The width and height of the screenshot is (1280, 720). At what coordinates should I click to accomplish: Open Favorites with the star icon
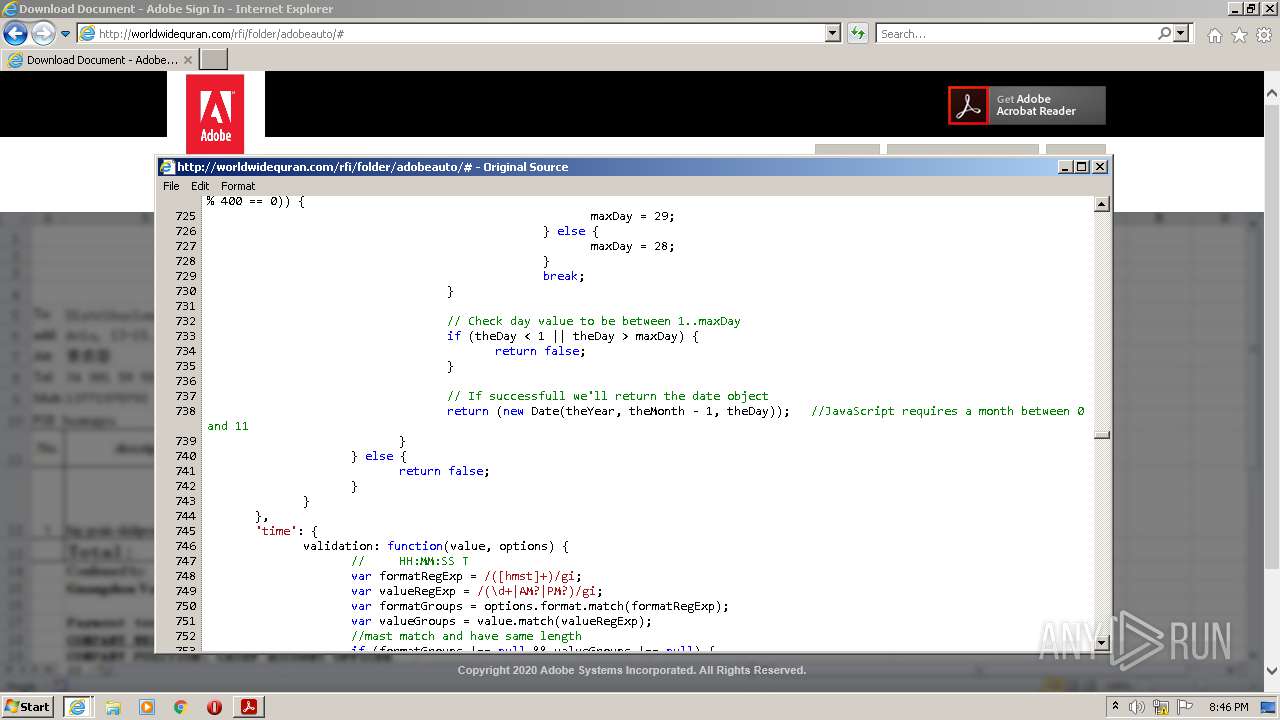pyautogui.click(x=1239, y=35)
